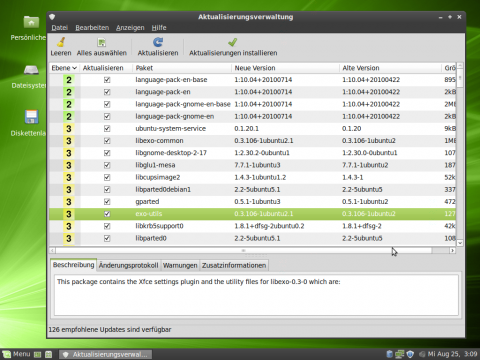This screenshot has height=360, width=480.
Task: Sort by the Alte Version column header
Action: pyautogui.click(x=391, y=68)
